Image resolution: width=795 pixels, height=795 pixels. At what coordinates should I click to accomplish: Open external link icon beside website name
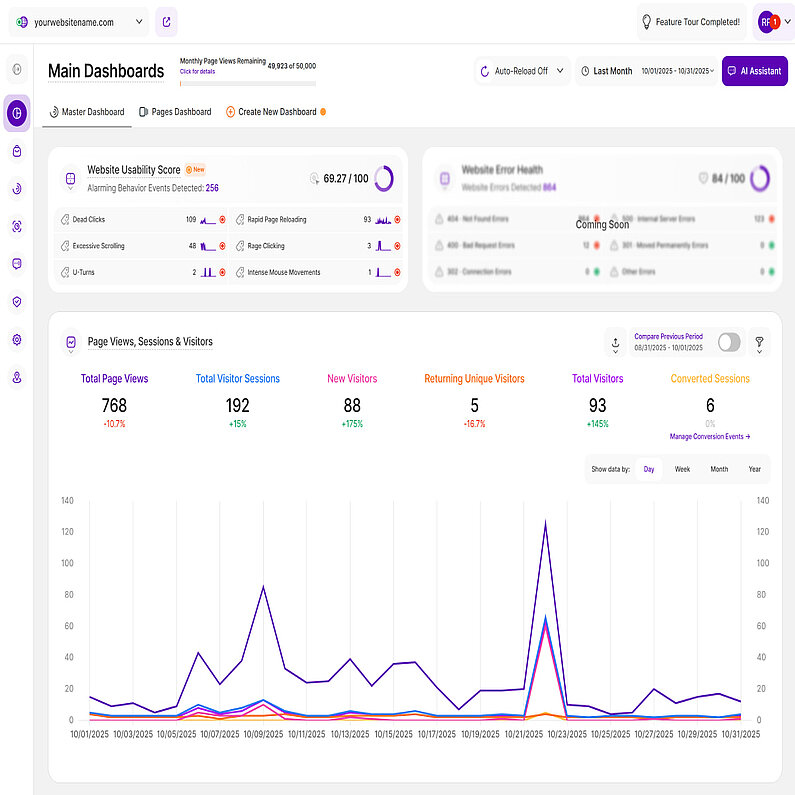166,21
